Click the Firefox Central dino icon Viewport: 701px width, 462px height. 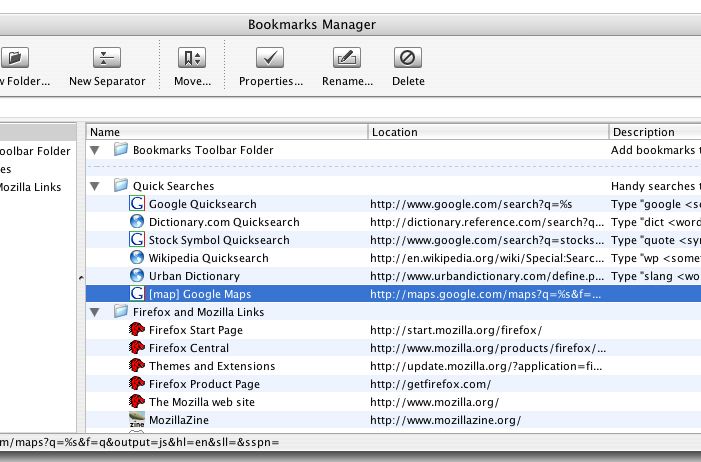point(137,348)
